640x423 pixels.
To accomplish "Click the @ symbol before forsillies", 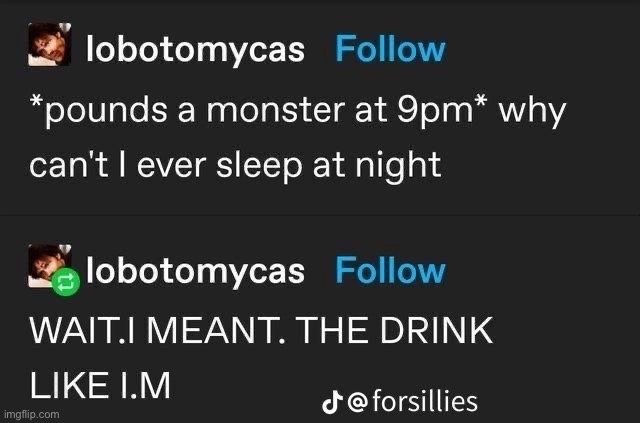I will pyautogui.click(x=356, y=403).
